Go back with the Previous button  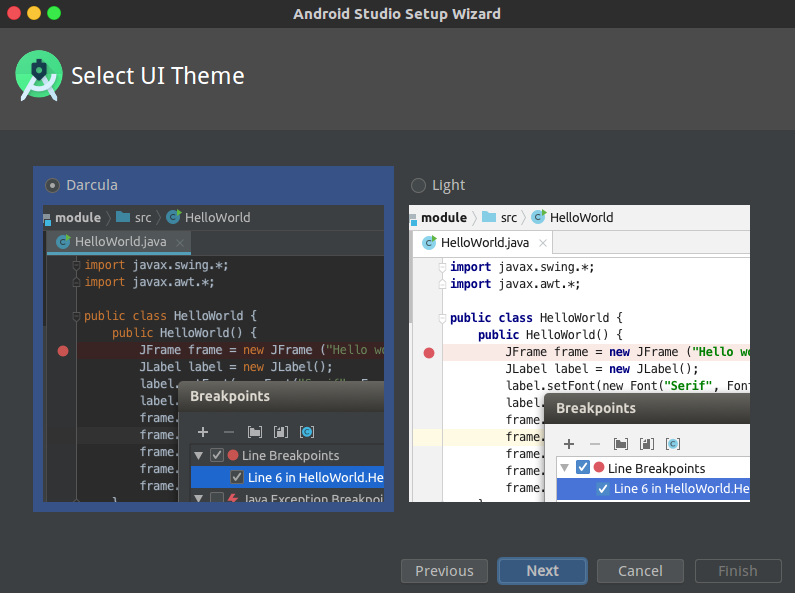pyautogui.click(x=444, y=571)
